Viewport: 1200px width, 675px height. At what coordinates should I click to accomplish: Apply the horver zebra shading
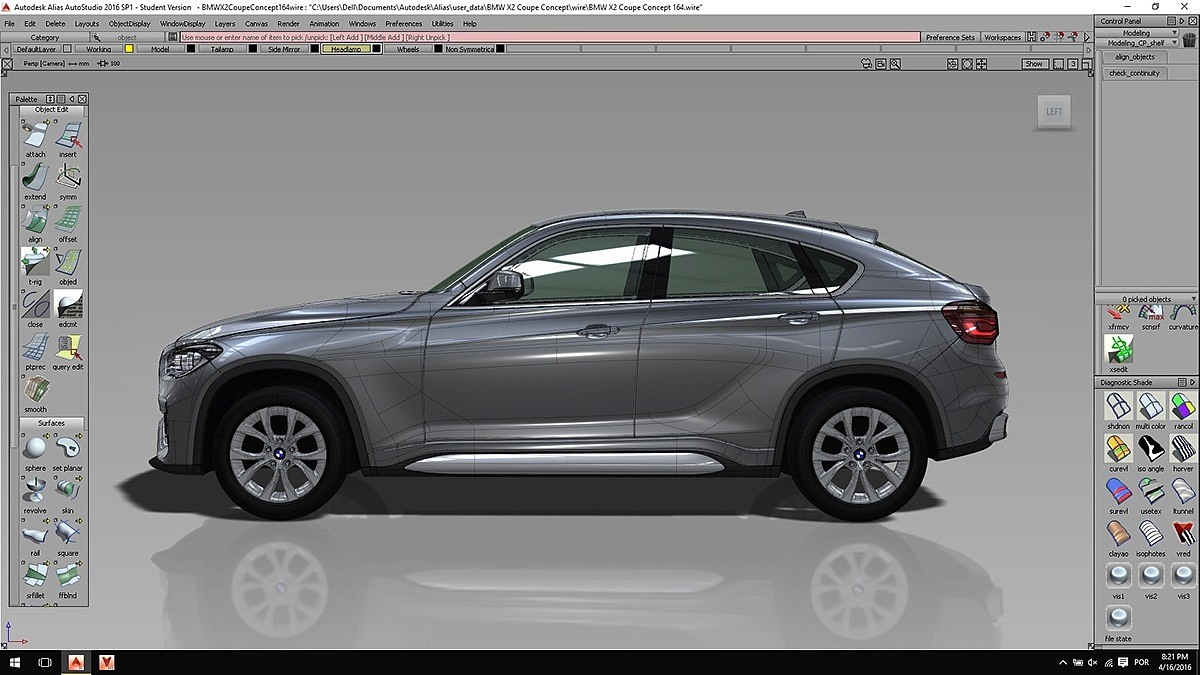point(1183,448)
